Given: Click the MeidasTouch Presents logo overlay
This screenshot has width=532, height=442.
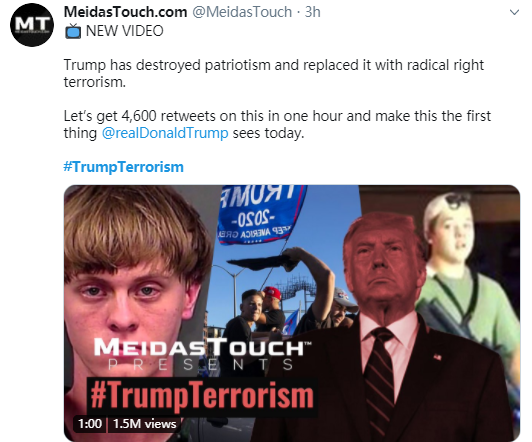Looking at the screenshot, I should (x=203, y=354).
